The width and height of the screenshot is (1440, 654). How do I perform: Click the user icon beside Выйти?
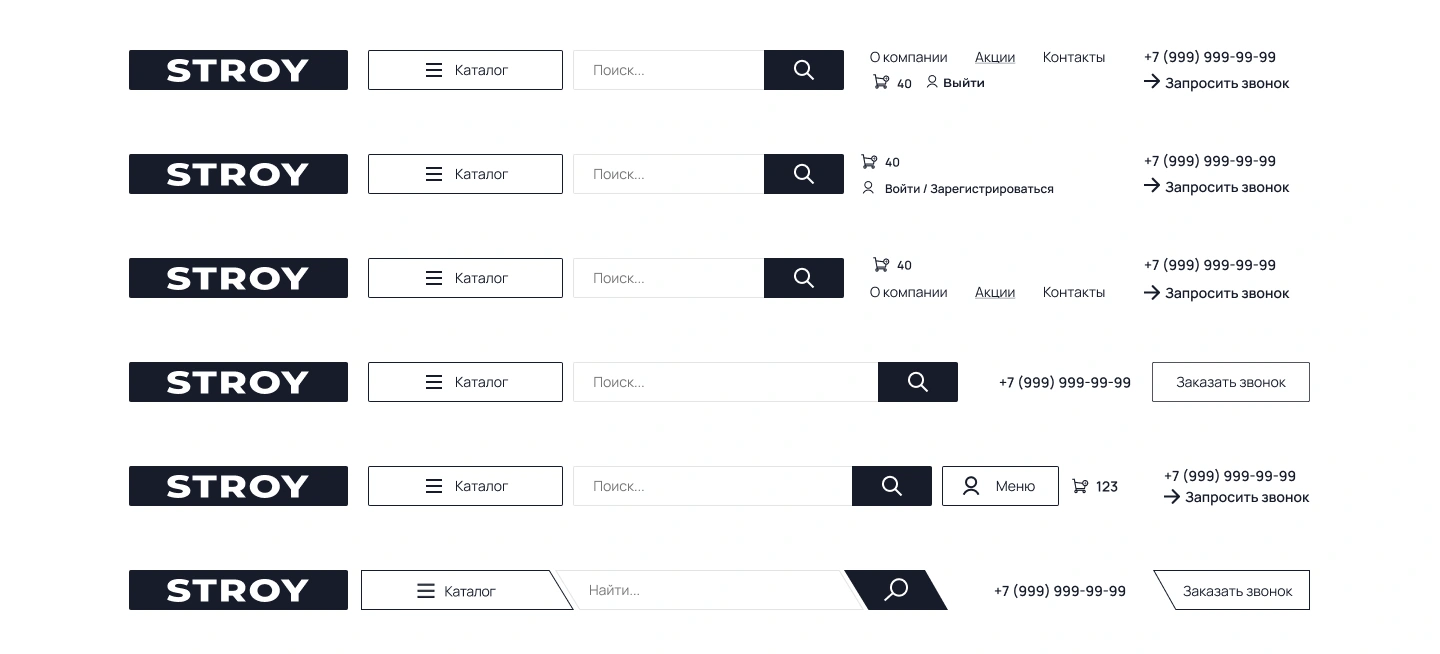[932, 82]
